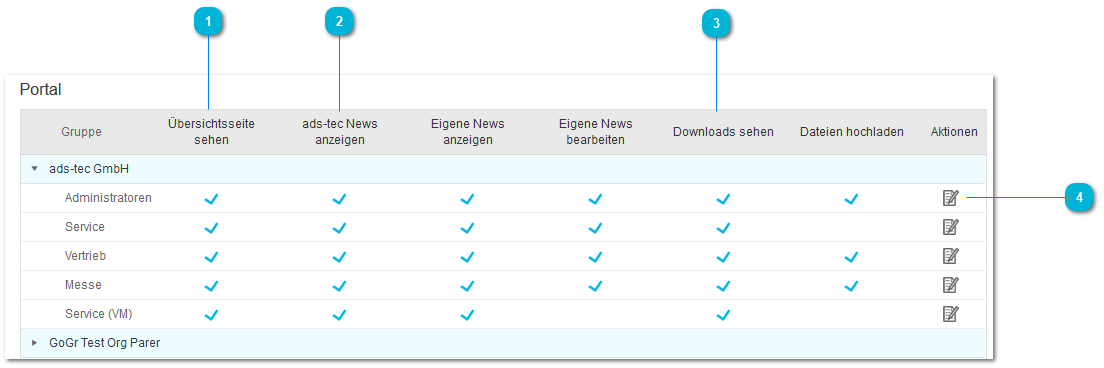Toggle Eigene News bearbeiten check for Vertrieb
The image size is (1104, 368).
tap(596, 257)
